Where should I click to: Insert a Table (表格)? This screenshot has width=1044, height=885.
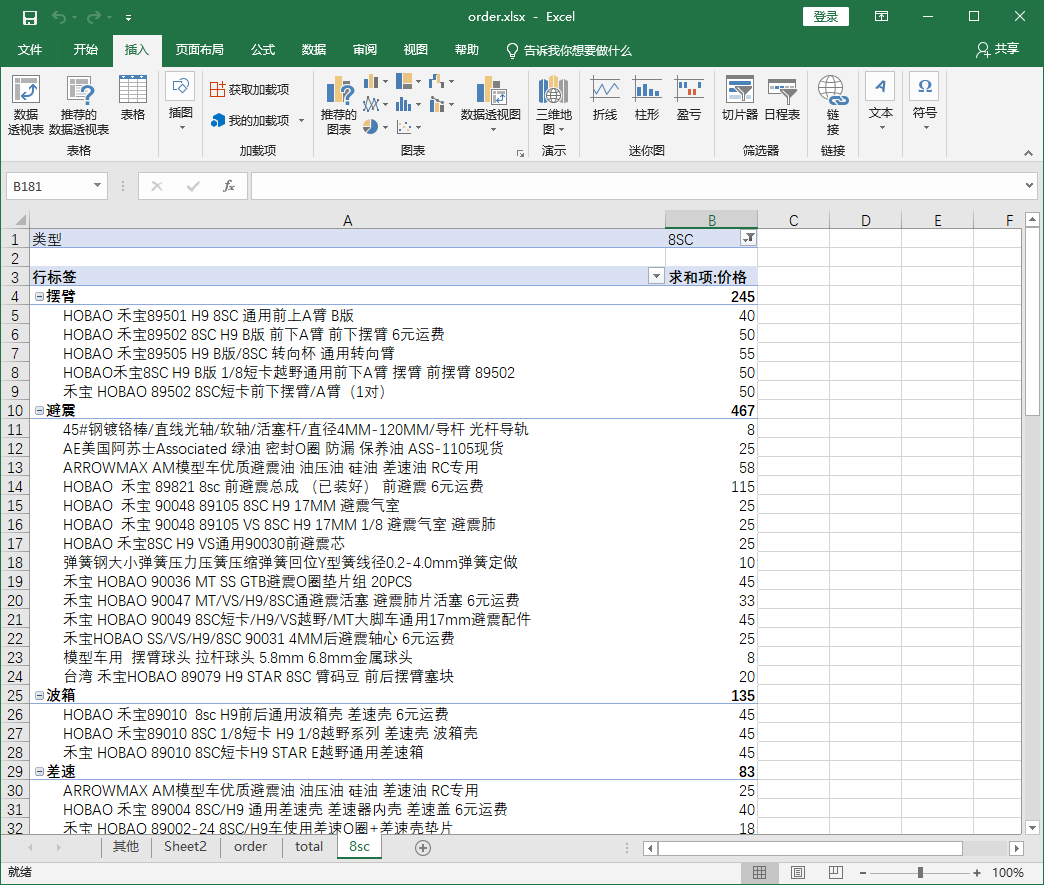coord(132,99)
